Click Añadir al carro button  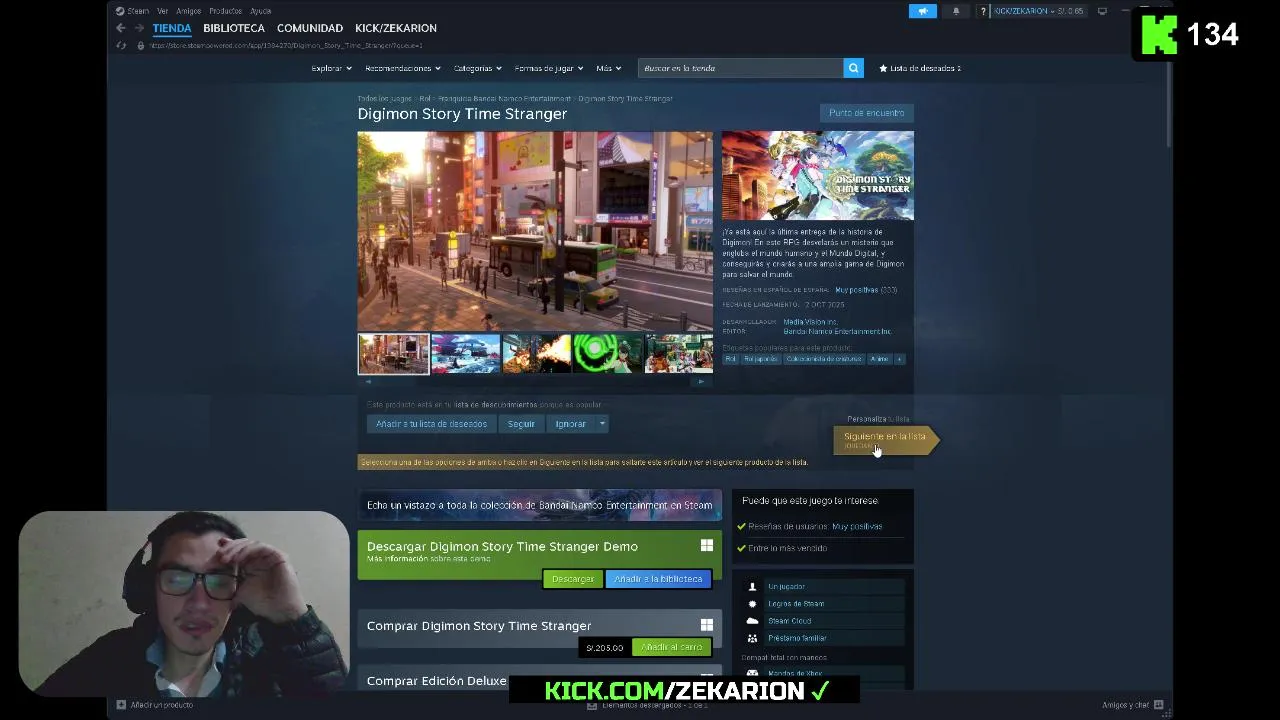[x=672, y=647]
